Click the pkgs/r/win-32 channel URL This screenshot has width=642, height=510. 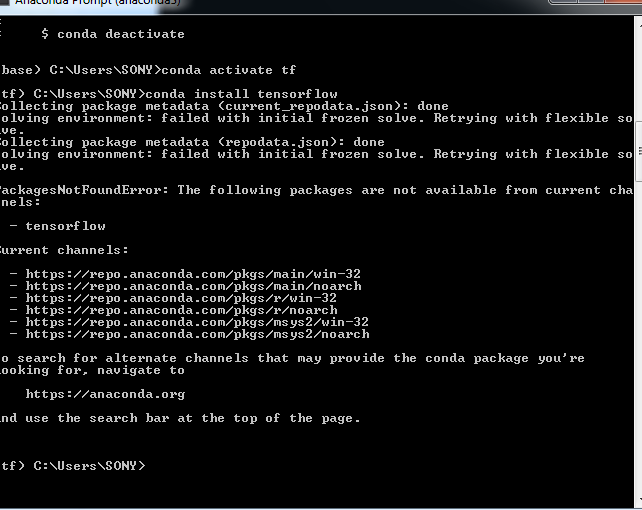click(x=181, y=298)
